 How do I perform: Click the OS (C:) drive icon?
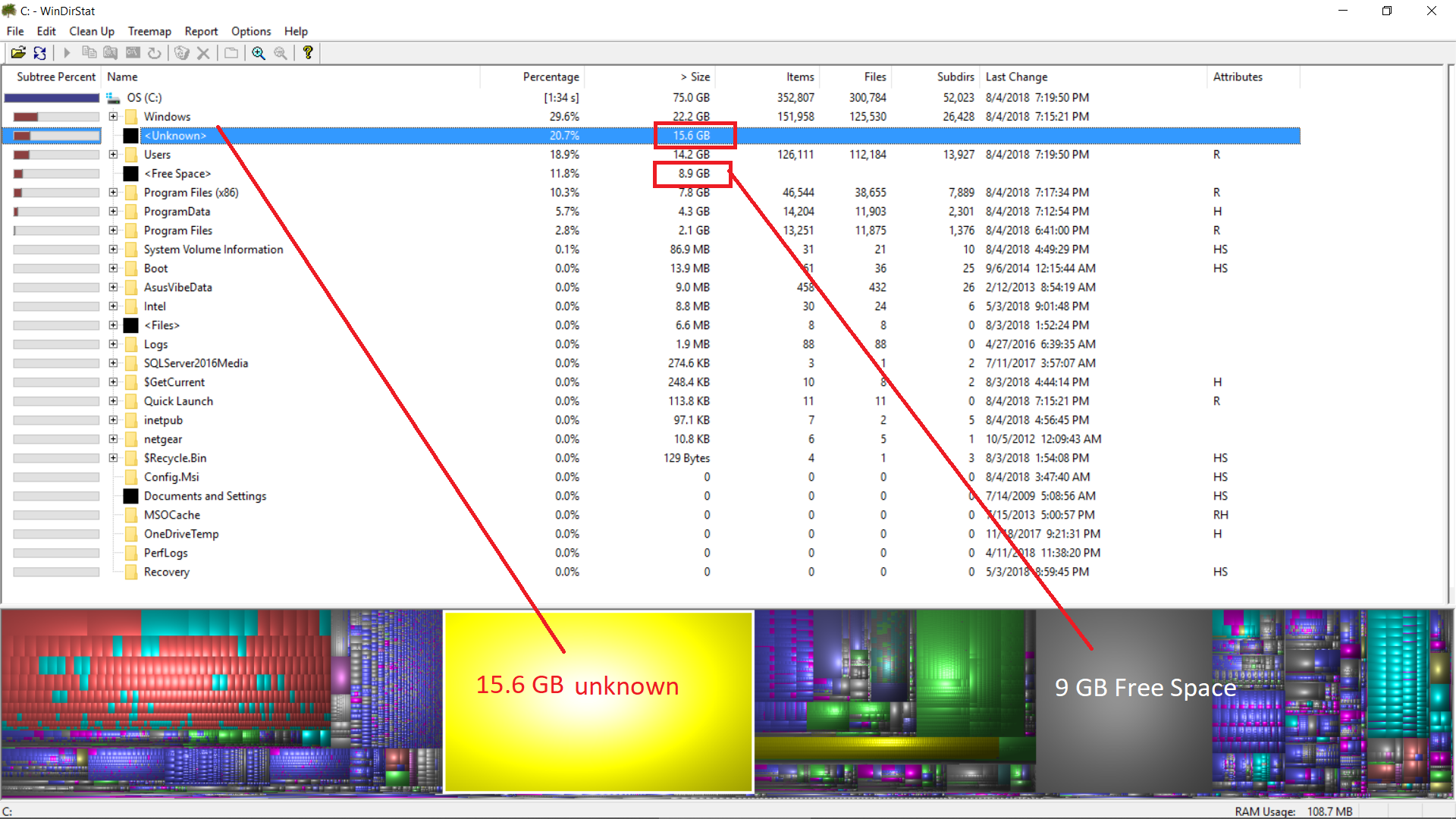coord(114,98)
